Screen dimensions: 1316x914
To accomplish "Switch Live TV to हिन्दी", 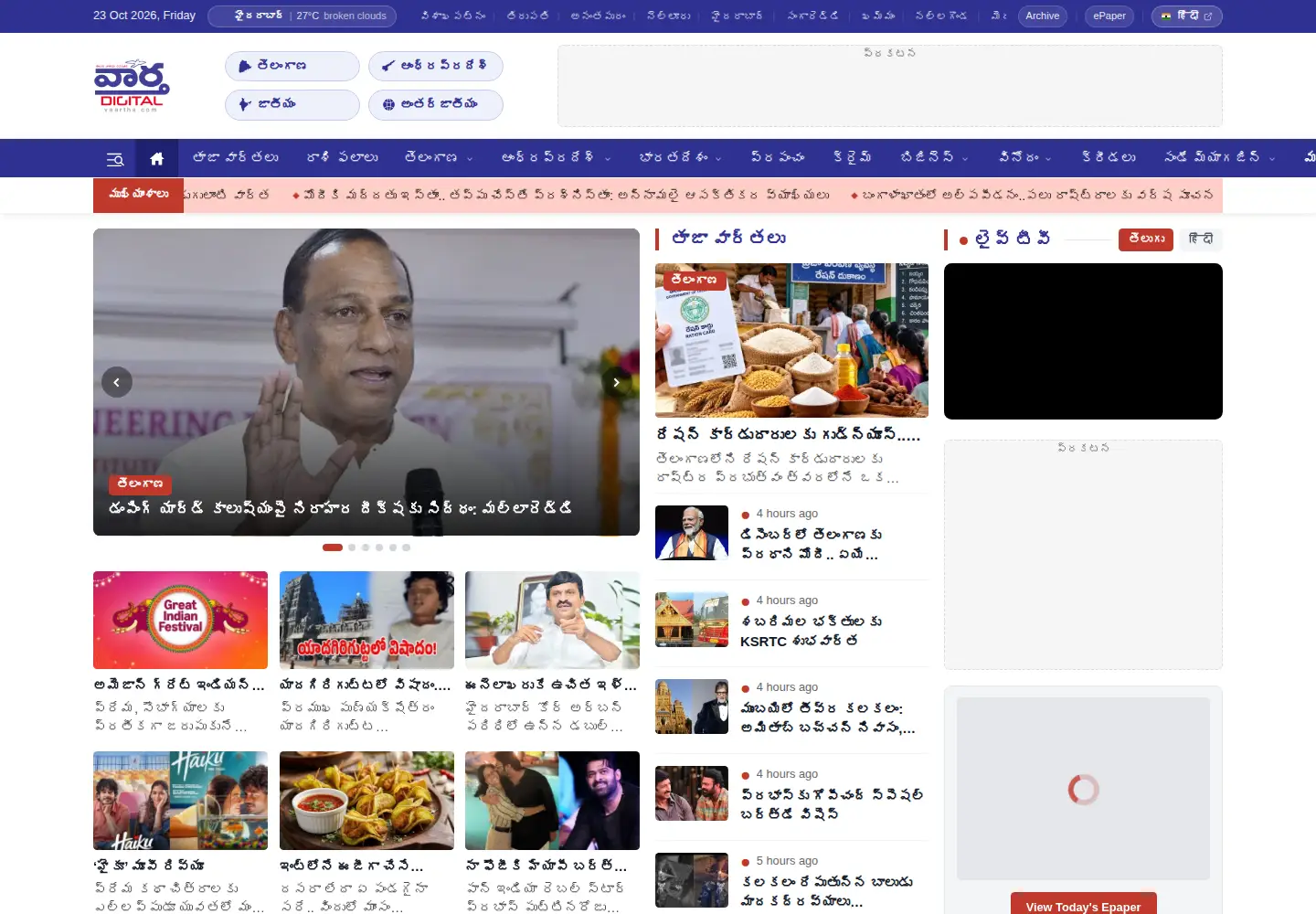I will click(x=1201, y=239).
